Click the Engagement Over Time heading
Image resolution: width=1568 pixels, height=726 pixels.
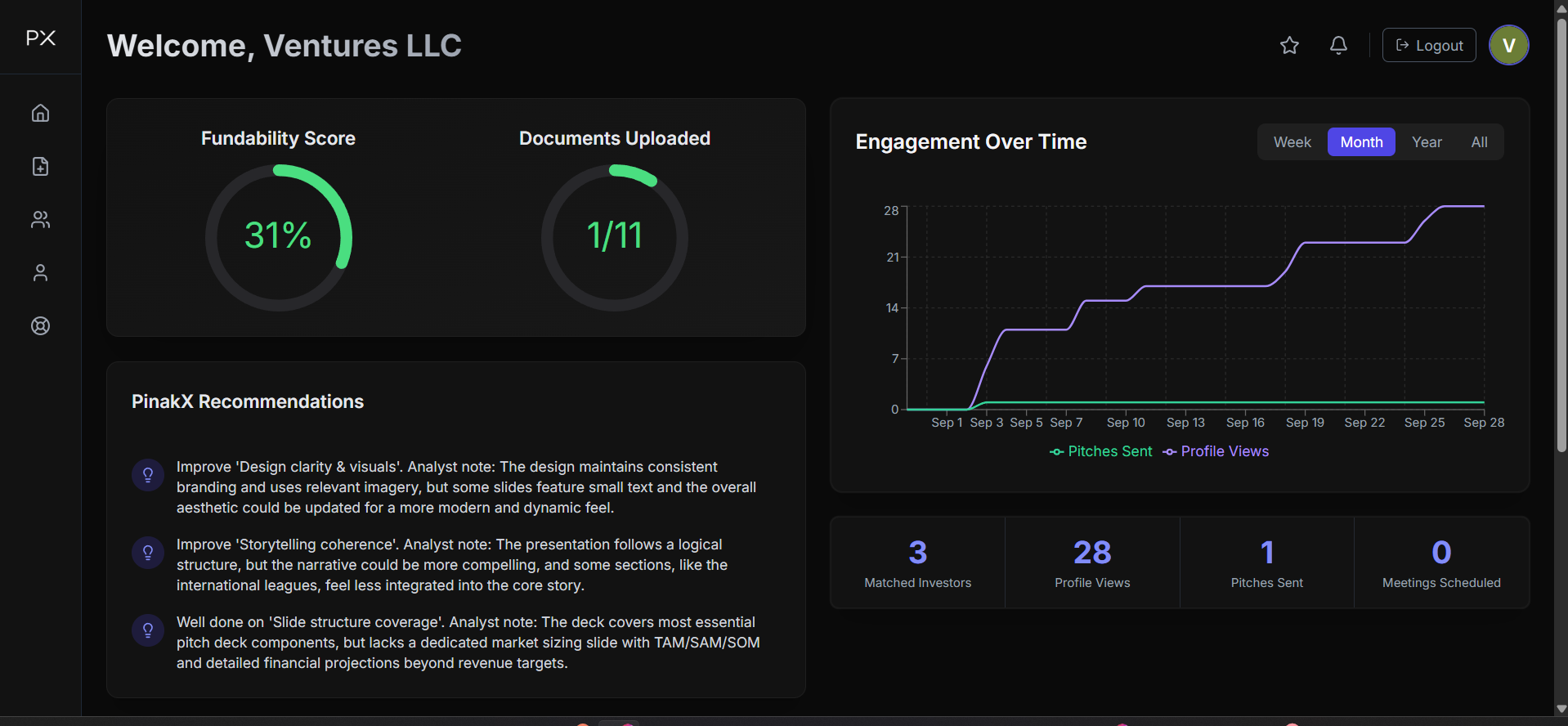pos(971,141)
